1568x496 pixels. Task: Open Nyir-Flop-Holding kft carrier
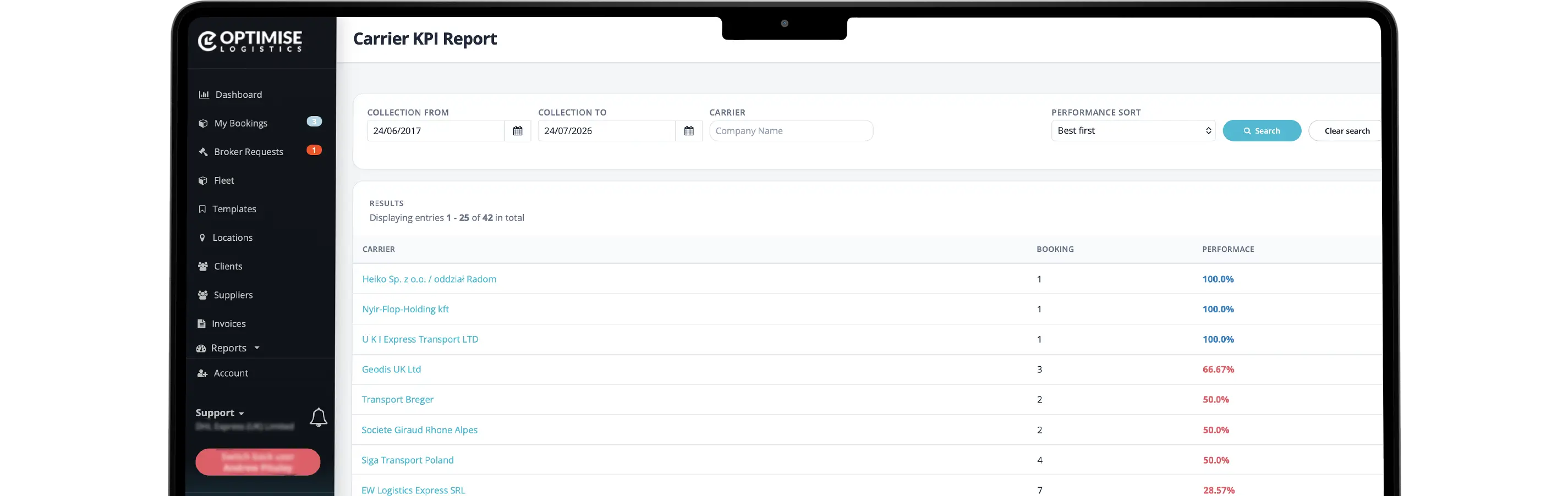405,309
